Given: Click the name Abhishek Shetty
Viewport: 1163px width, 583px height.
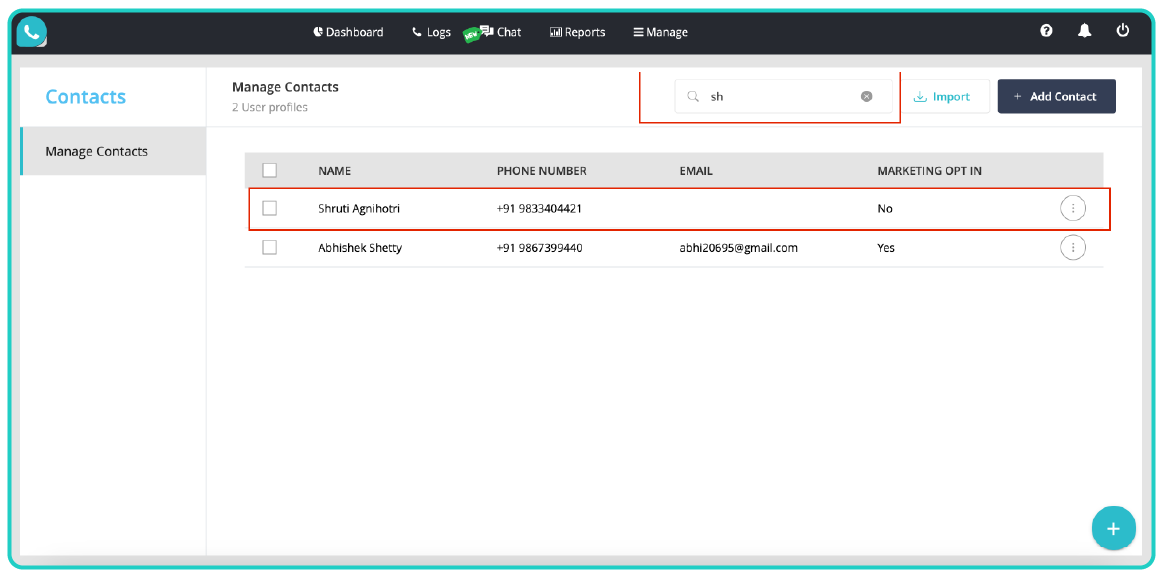Looking at the screenshot, I should pyautogui.click(x=360, y=248).
